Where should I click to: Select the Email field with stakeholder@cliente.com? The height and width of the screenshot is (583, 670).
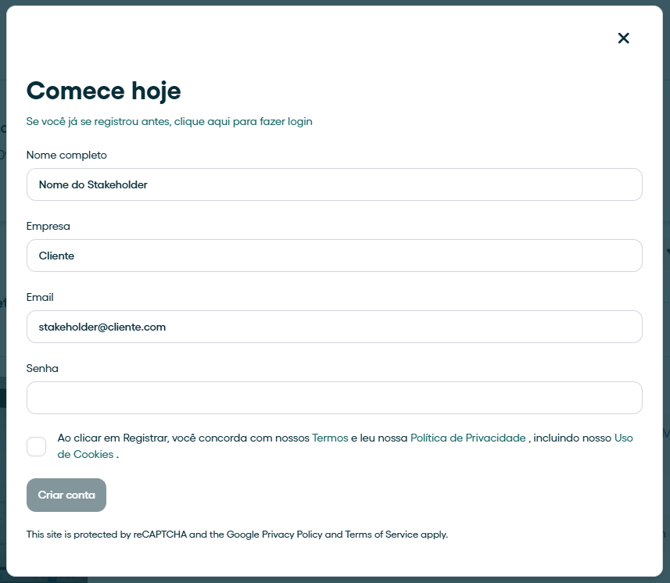tap(334, 327)
